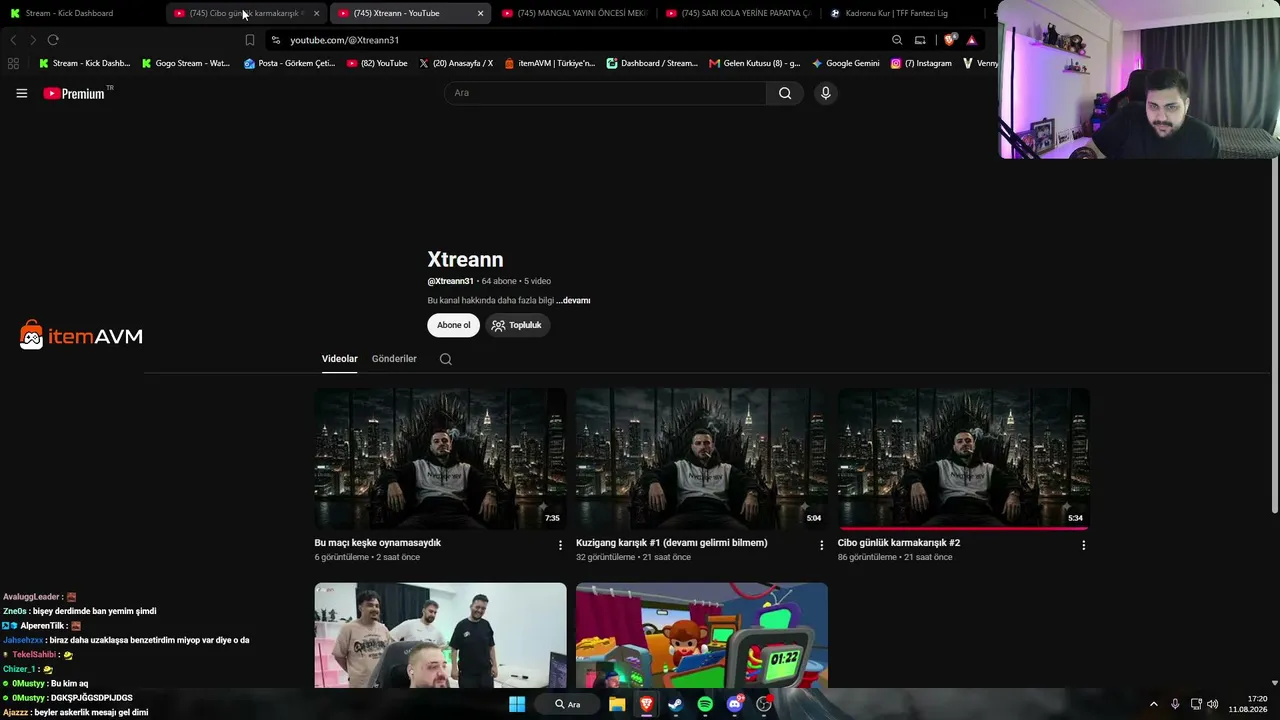Open options for "Kuzigang karışık #1" video
The height and width of the screenshot is (720, 1280).
point(822,545)
